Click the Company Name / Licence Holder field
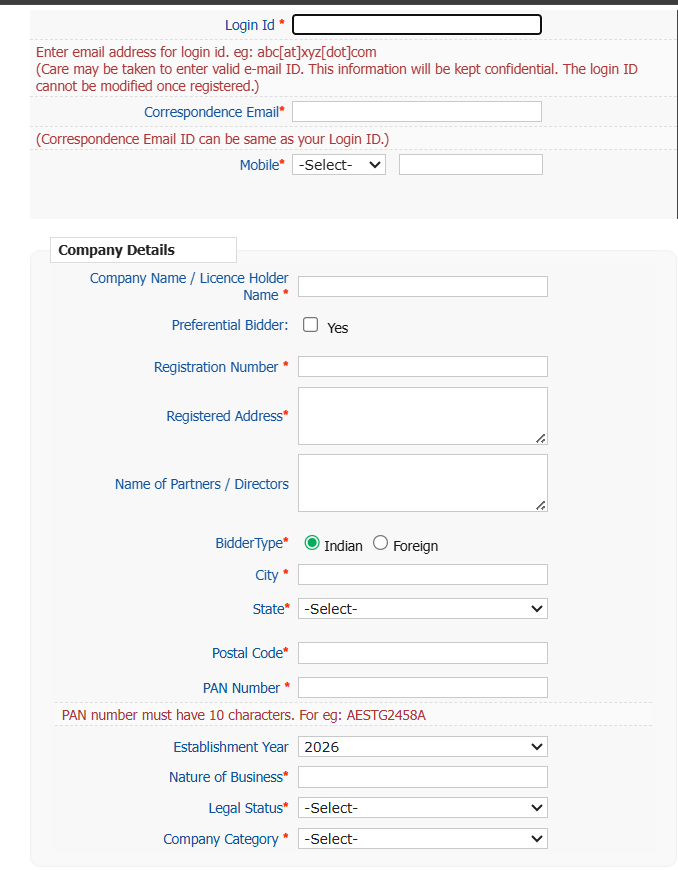 (422, 287)
